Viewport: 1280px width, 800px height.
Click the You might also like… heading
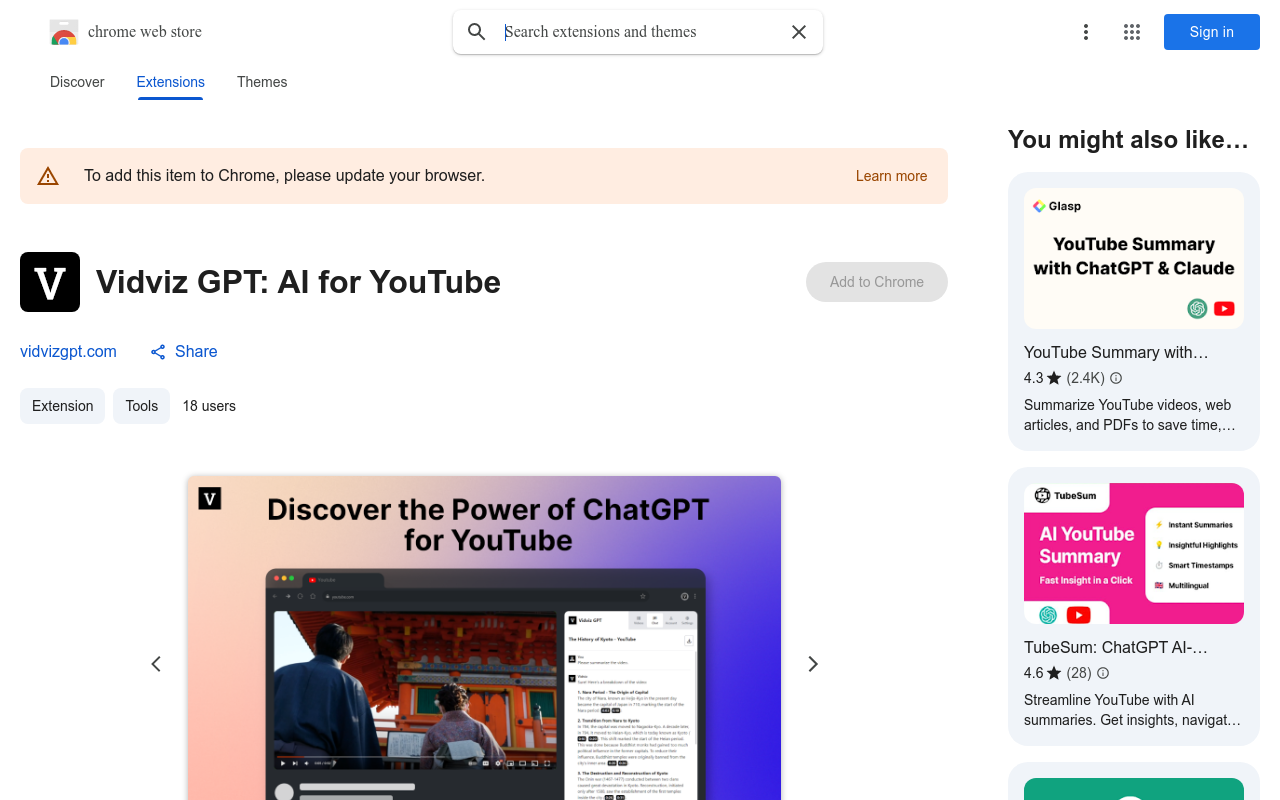pos(1128,140)
